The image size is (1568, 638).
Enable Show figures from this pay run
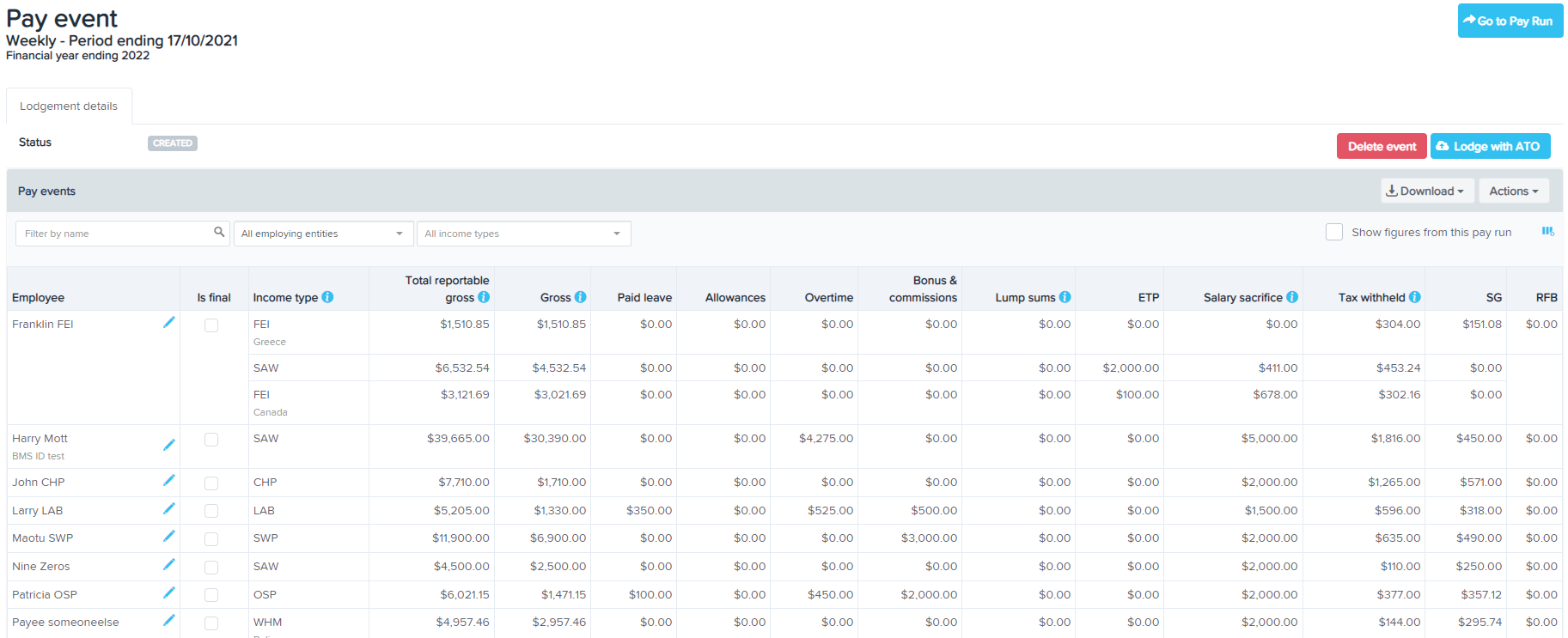tap(1333, 232)
